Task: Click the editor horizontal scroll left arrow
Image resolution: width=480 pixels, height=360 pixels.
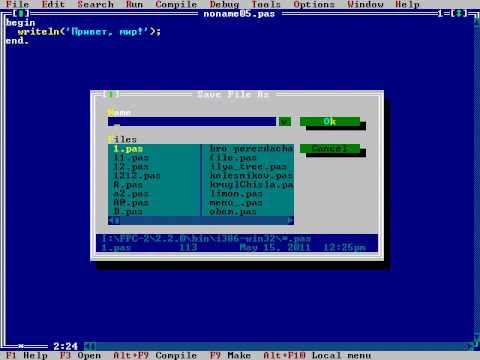Action: click(90, 346)
